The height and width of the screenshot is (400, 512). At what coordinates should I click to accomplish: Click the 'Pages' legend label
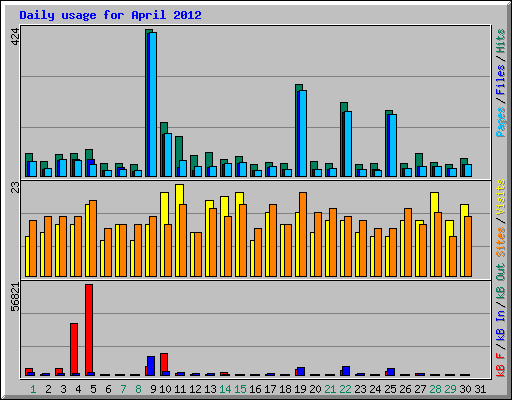coord(500,122)
